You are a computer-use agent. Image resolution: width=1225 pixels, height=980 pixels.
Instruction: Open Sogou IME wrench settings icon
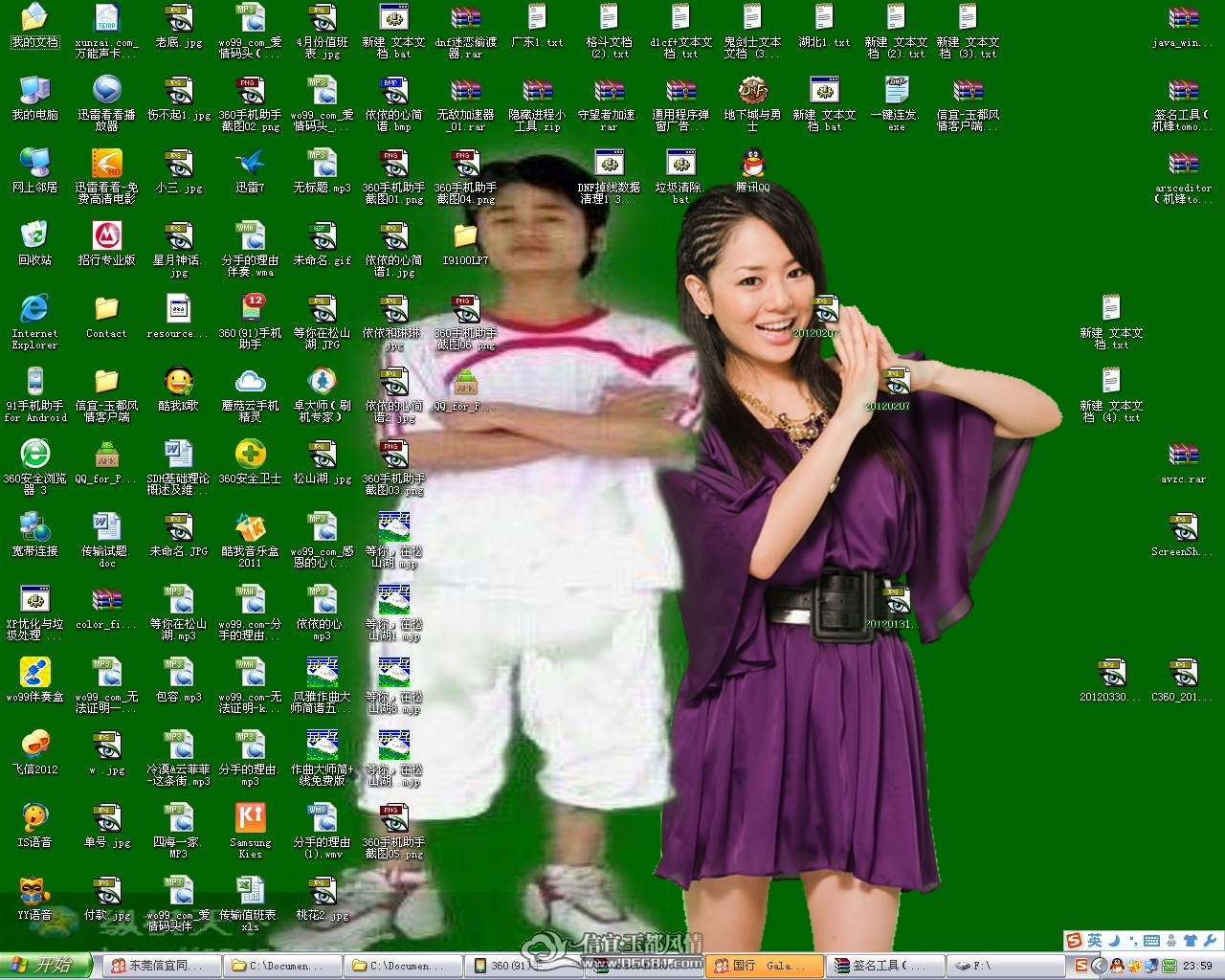pos(1210,941)
